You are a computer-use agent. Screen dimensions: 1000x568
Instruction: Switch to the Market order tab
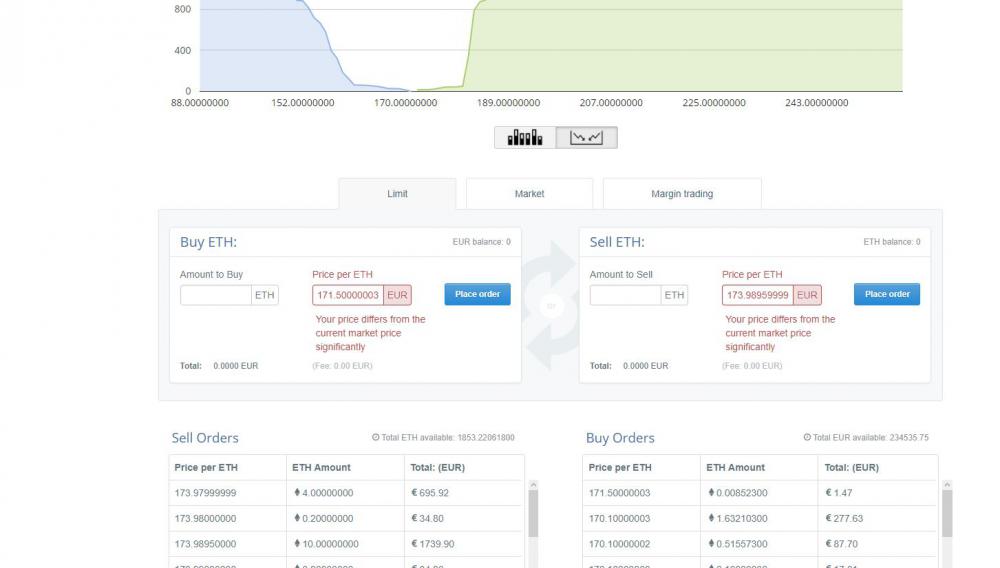(x=529, y=194)
